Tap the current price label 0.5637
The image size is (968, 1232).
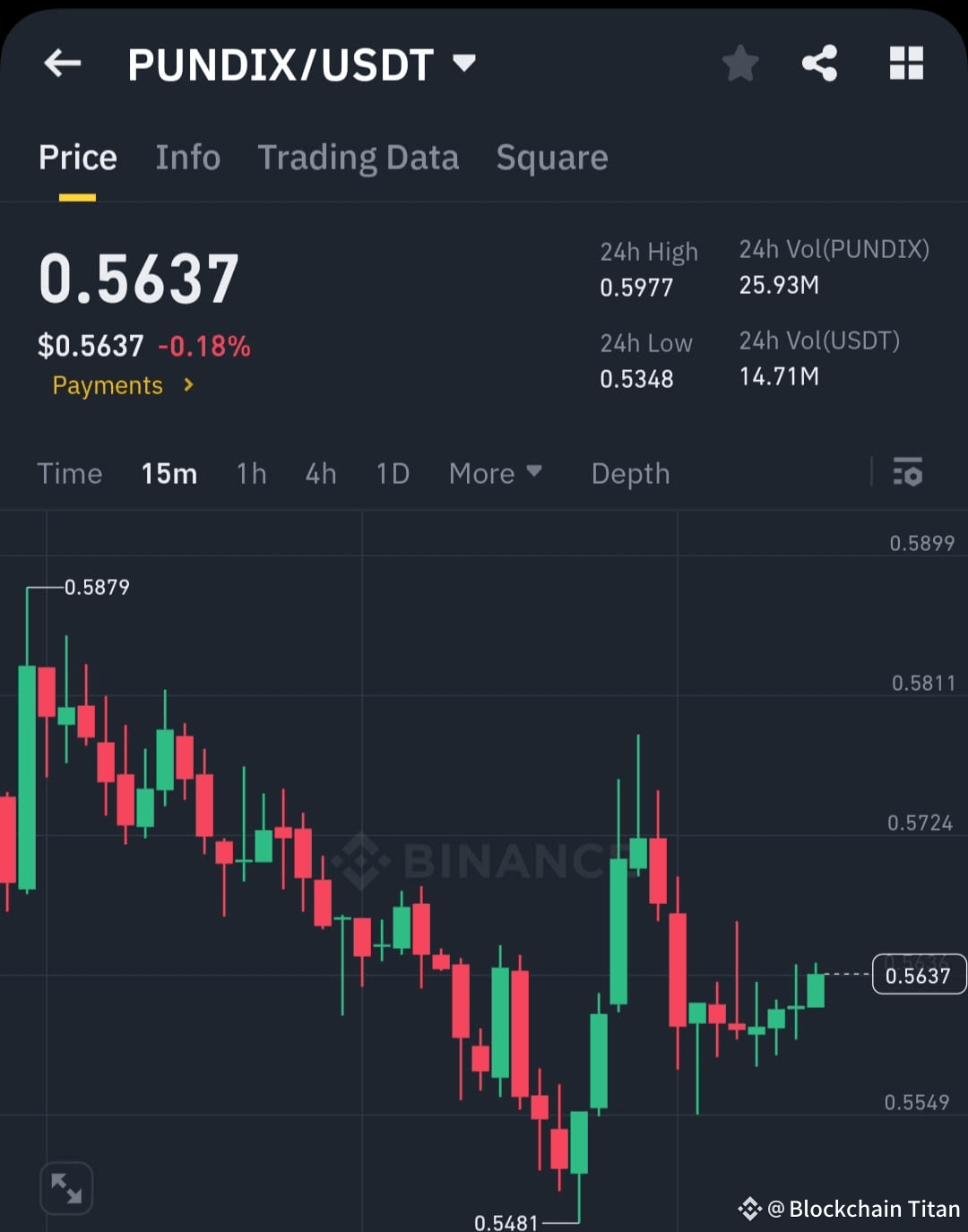tap(919, 975)
